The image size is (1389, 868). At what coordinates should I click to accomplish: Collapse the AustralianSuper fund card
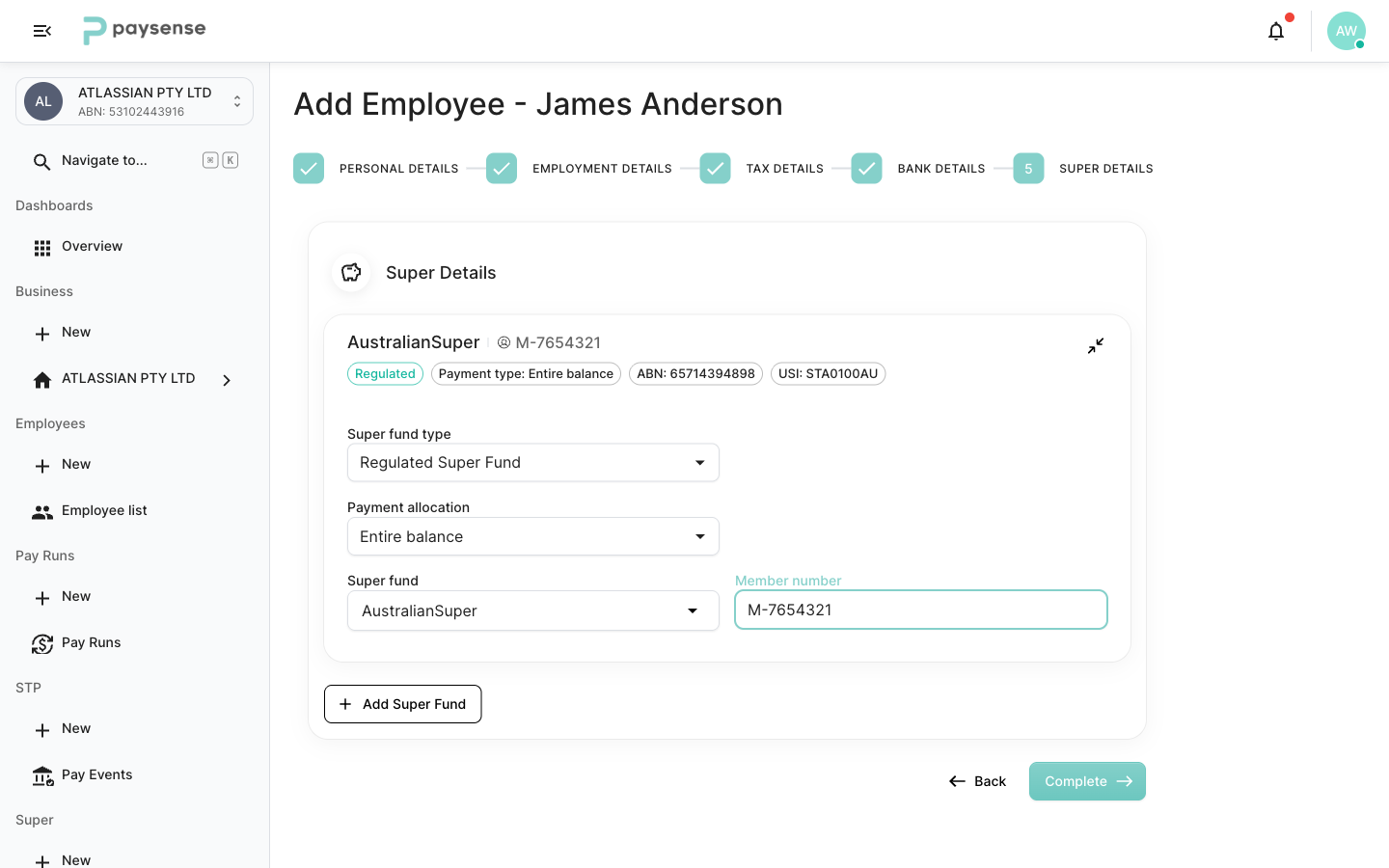coord(1096,345)
